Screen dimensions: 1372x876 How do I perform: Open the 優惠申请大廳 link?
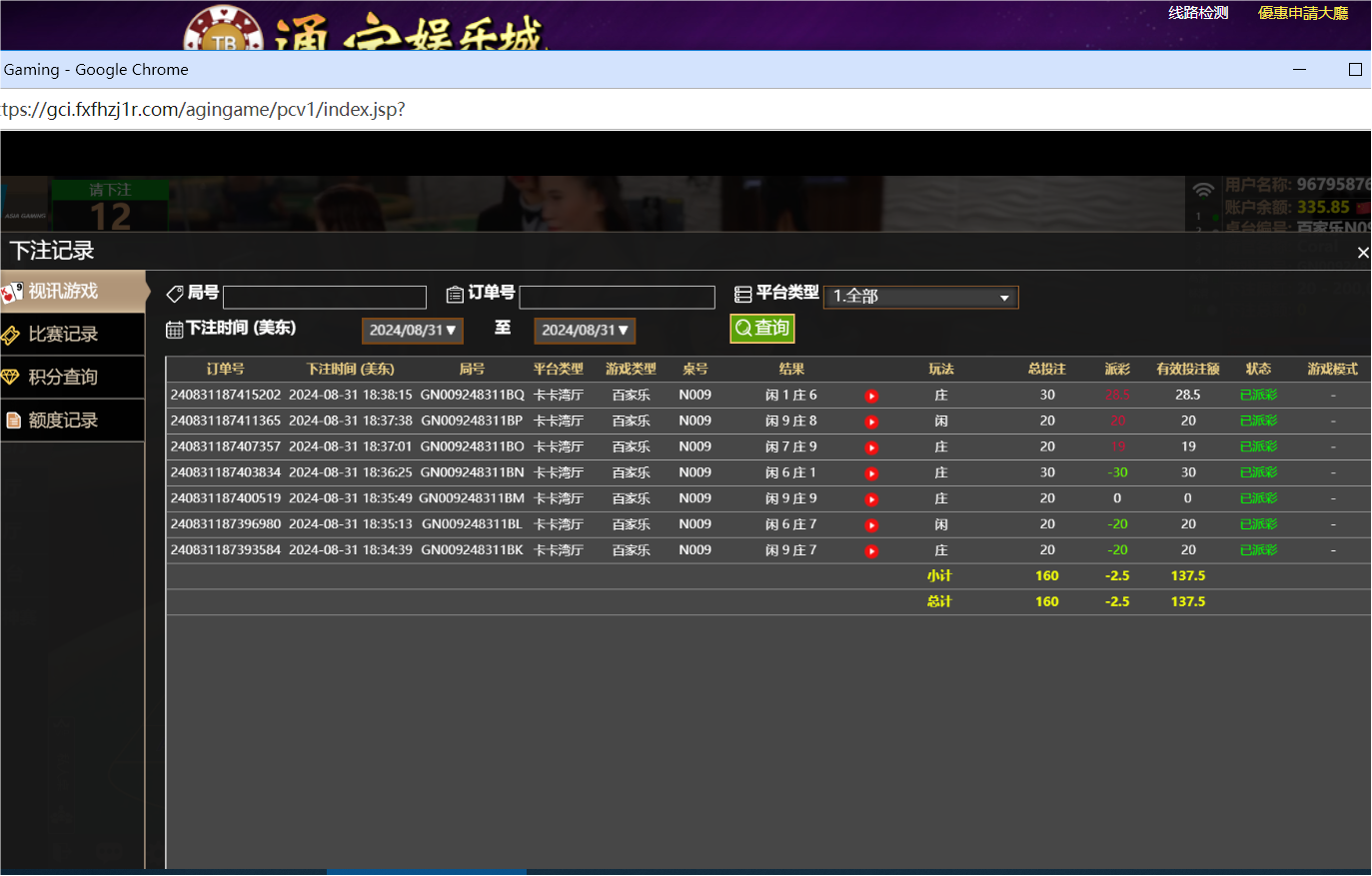click(1301, 15)
